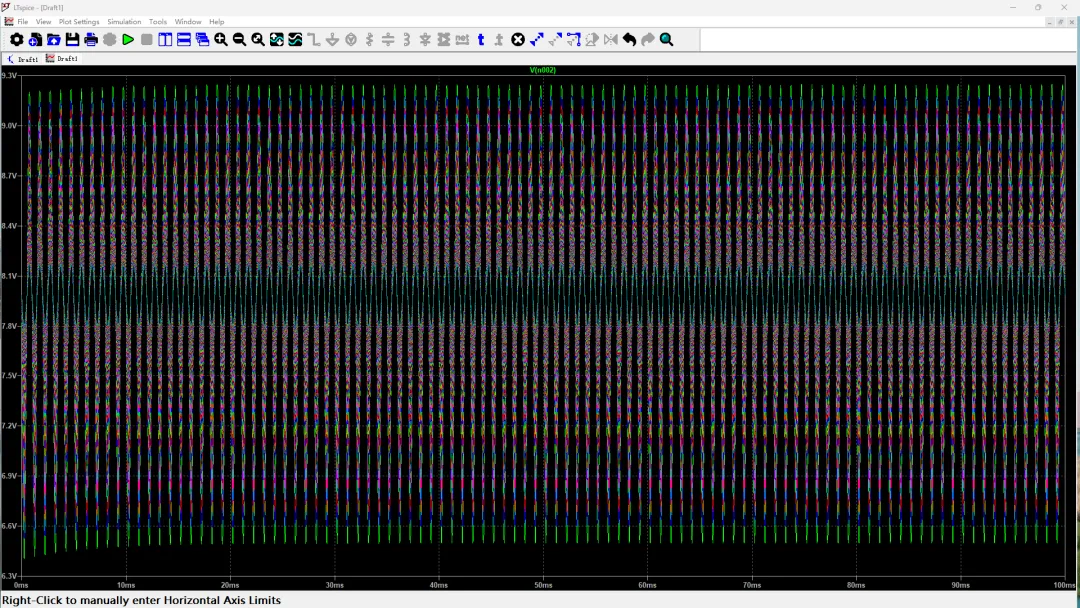Click the text tool 't' icon
The image size is (1080, 608).
481,40
